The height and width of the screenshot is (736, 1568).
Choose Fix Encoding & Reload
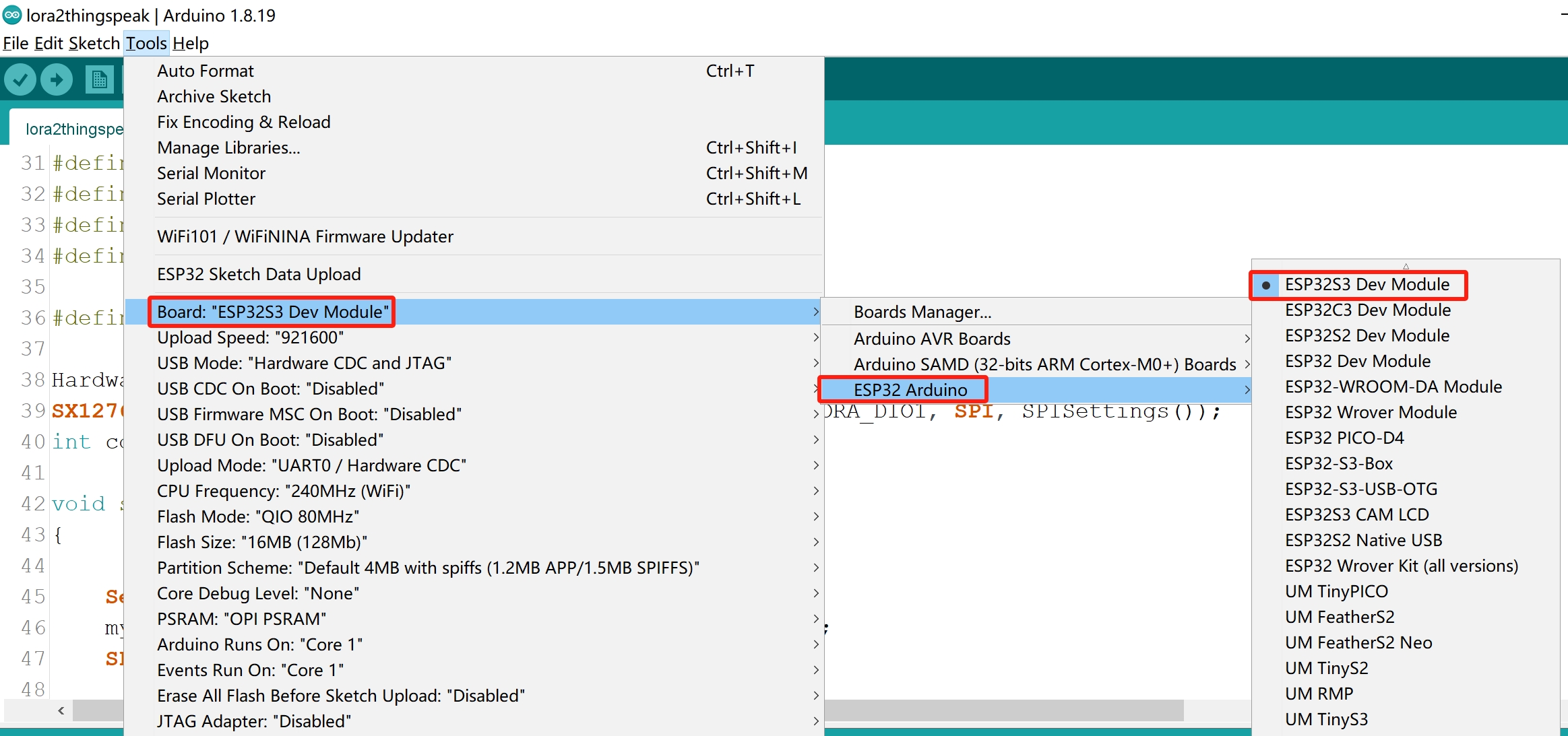474,122
